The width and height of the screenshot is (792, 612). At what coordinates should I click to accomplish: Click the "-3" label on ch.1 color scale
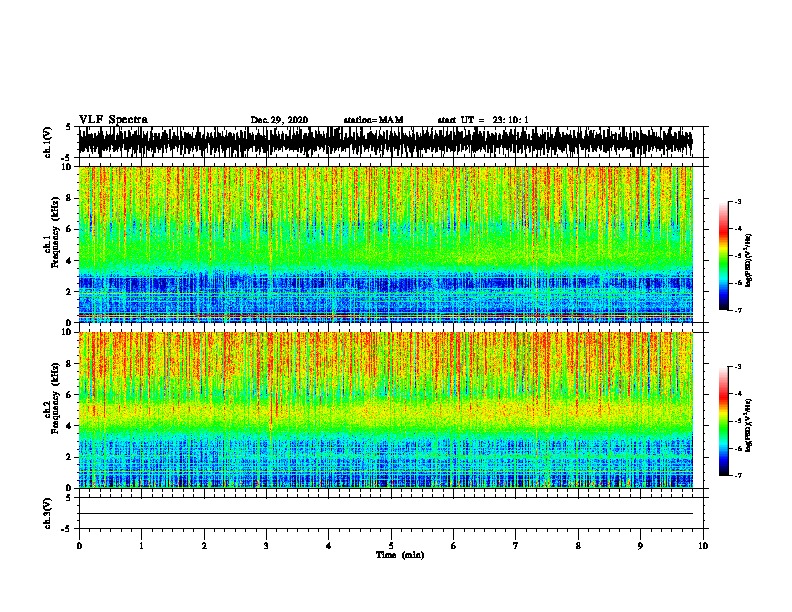pos(737,201)
